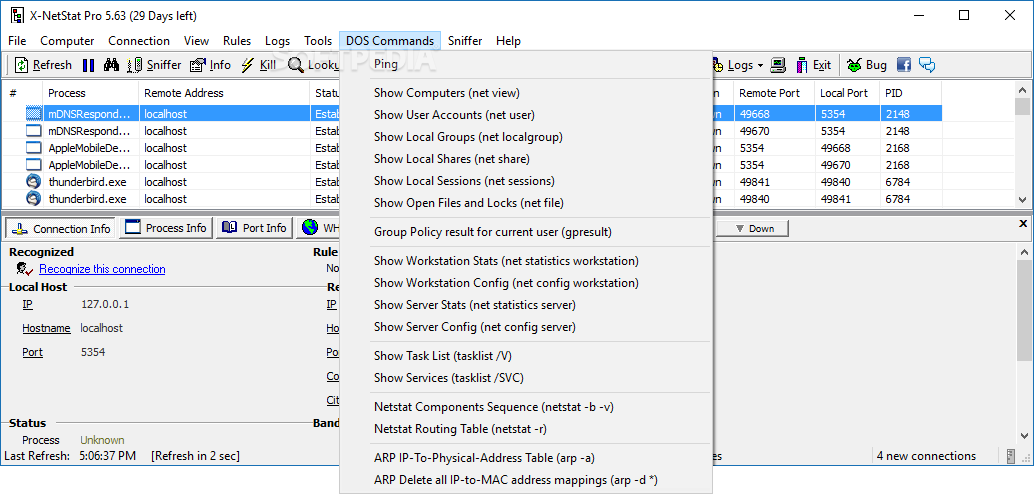1034x494 pixels.
Task: Close the DOS Commands menu header
Action: tap(390, 41)
